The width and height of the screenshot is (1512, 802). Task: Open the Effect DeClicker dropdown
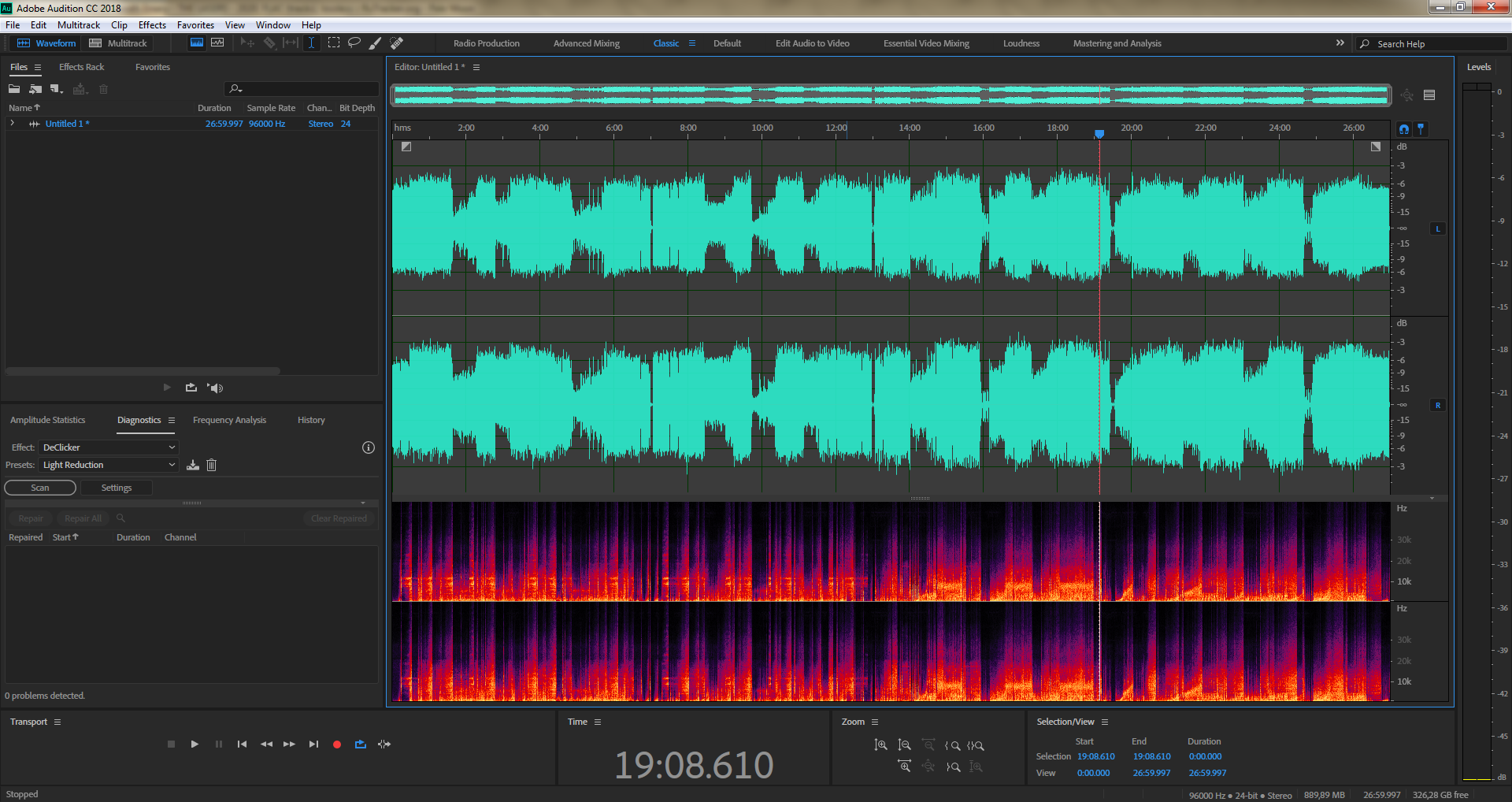point(109,447)
